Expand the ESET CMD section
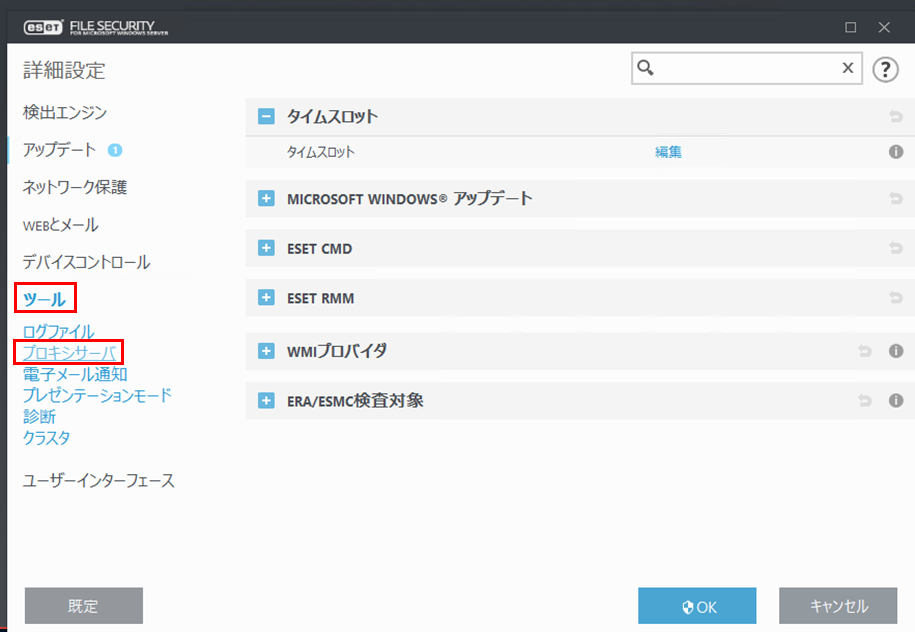This screenshot has width=915, height=632. [266, 248]
